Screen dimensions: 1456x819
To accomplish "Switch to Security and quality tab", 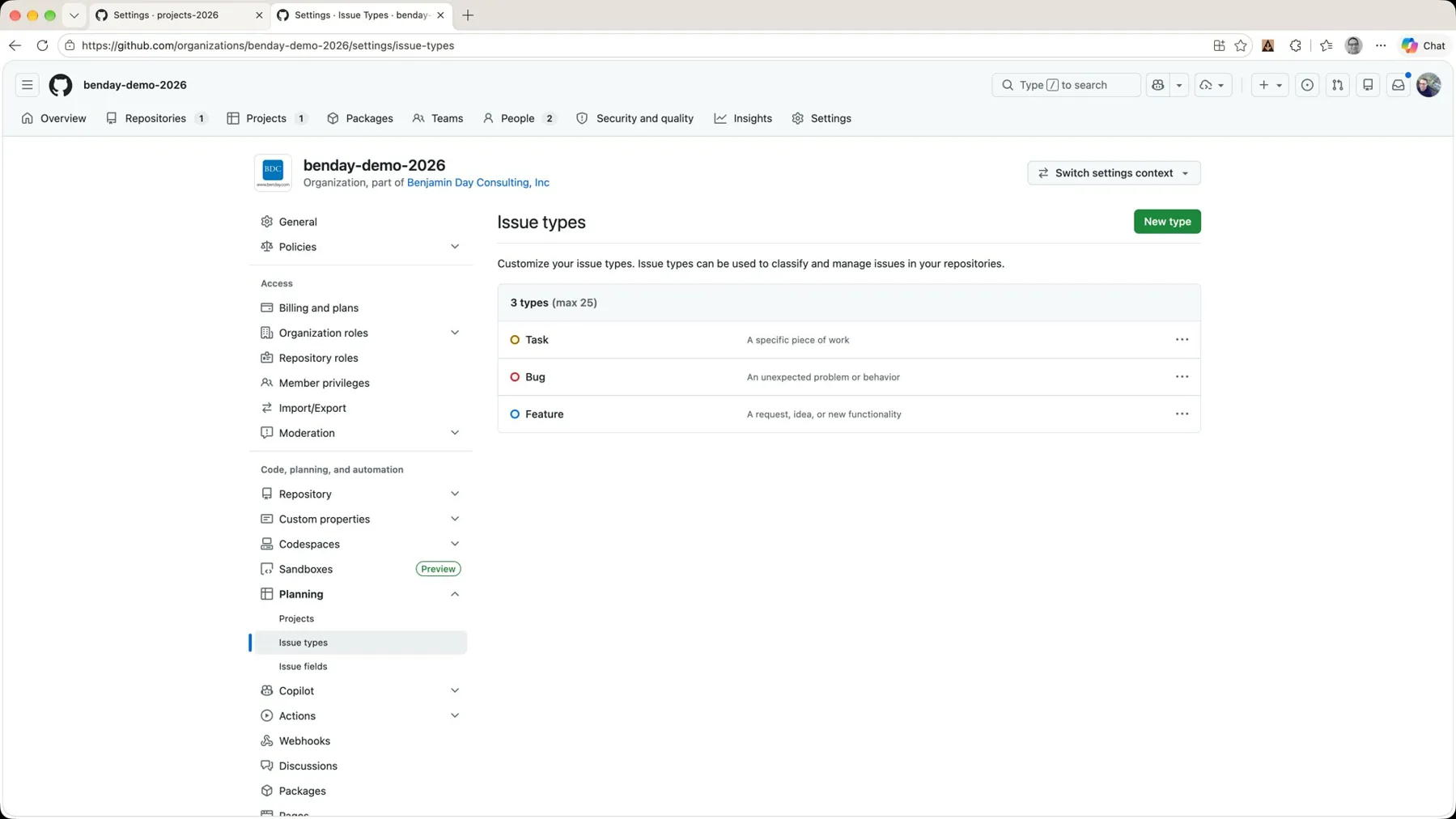I will click(x=635, y=118).
